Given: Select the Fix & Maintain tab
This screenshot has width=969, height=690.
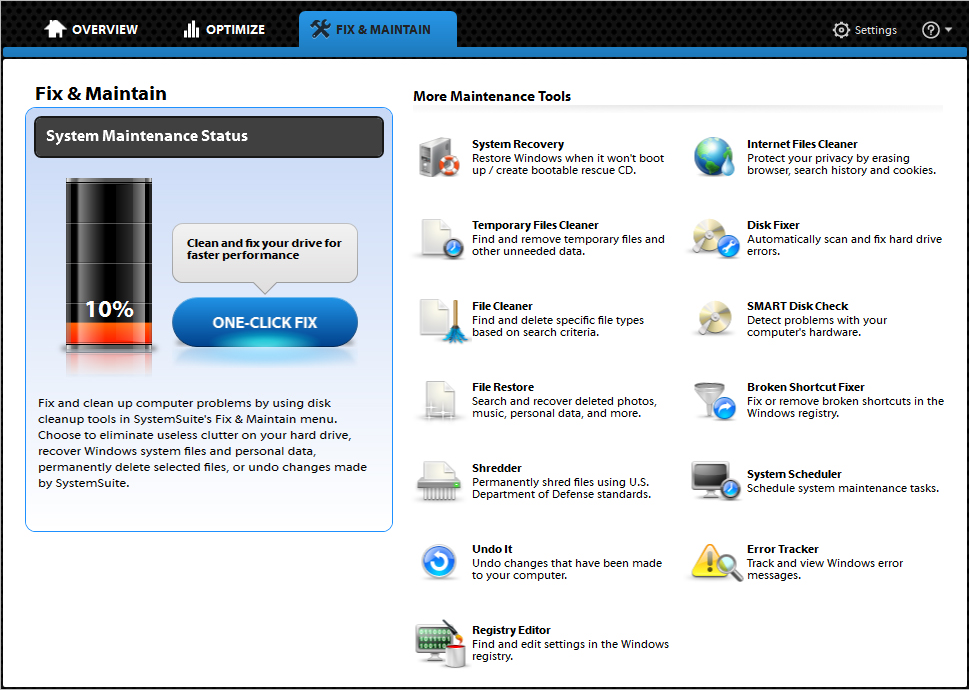Looking at the screenshot, I should [377, 30].
